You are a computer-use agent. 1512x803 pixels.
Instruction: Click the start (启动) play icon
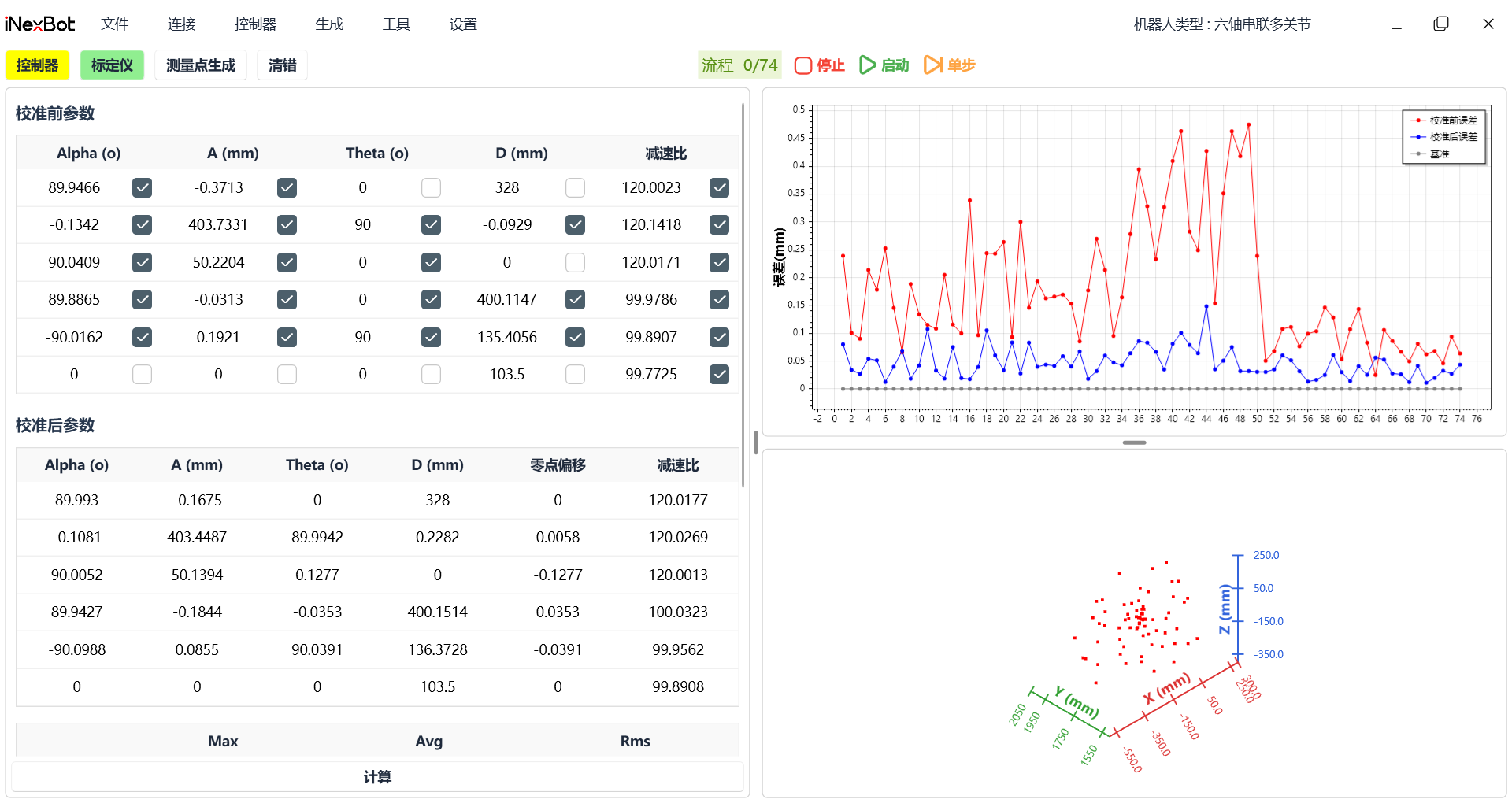(x=867, y=65)
